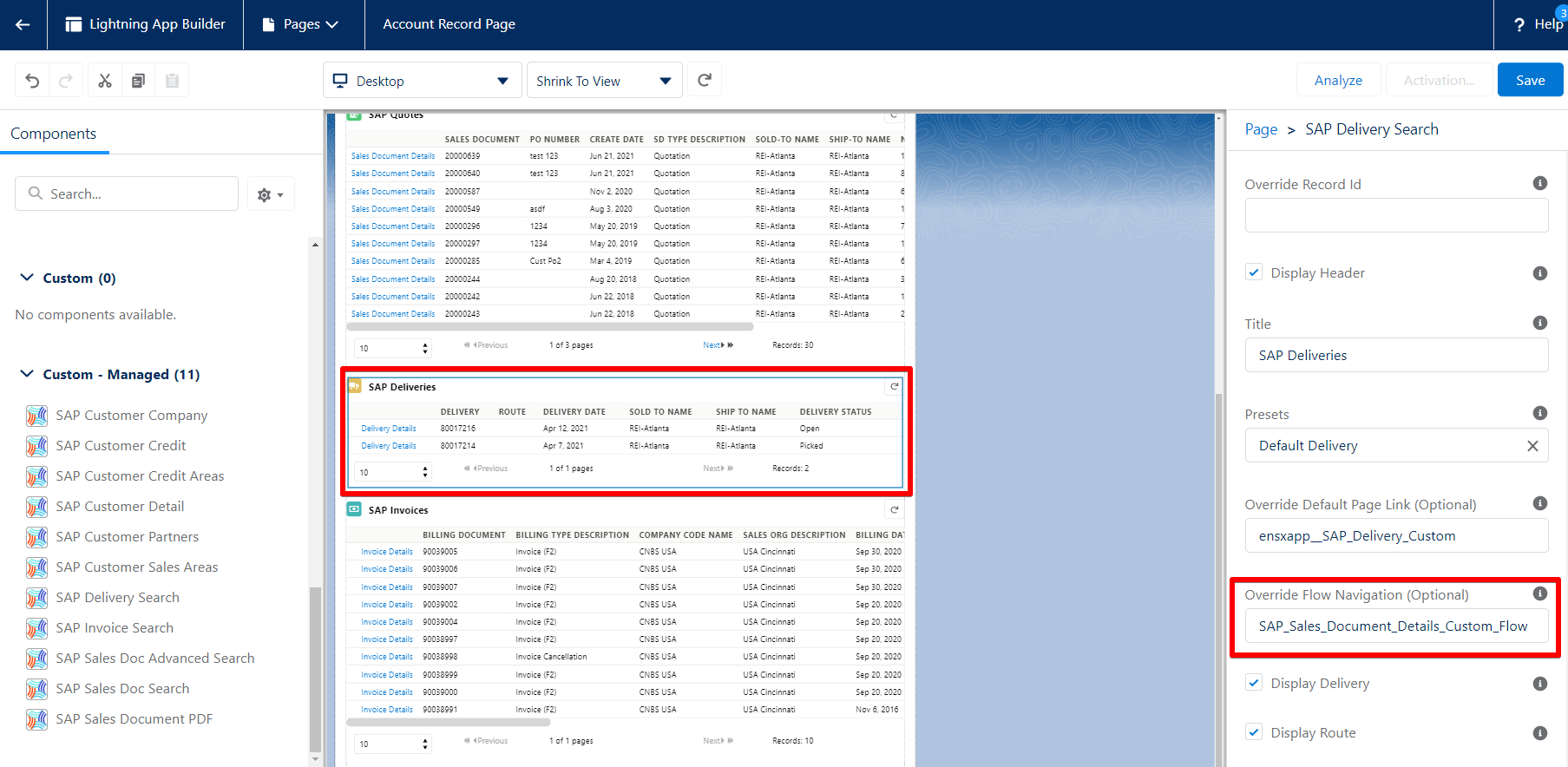
Task: Toggle Display Delivery checkbox
Action: (x=1254, y=683)
